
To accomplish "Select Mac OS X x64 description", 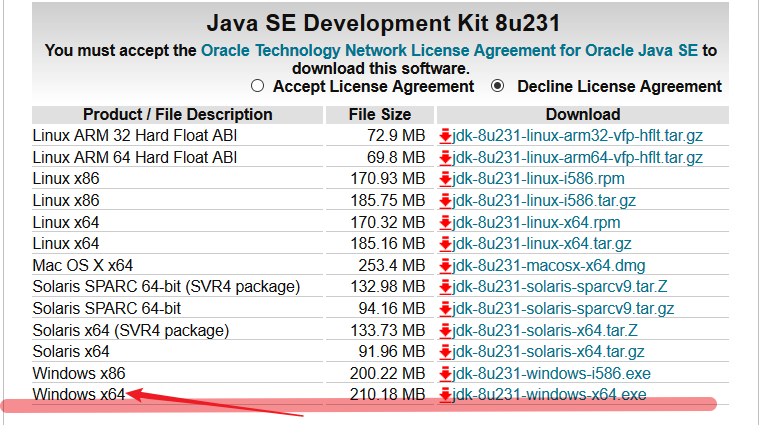I will [83, 266].
